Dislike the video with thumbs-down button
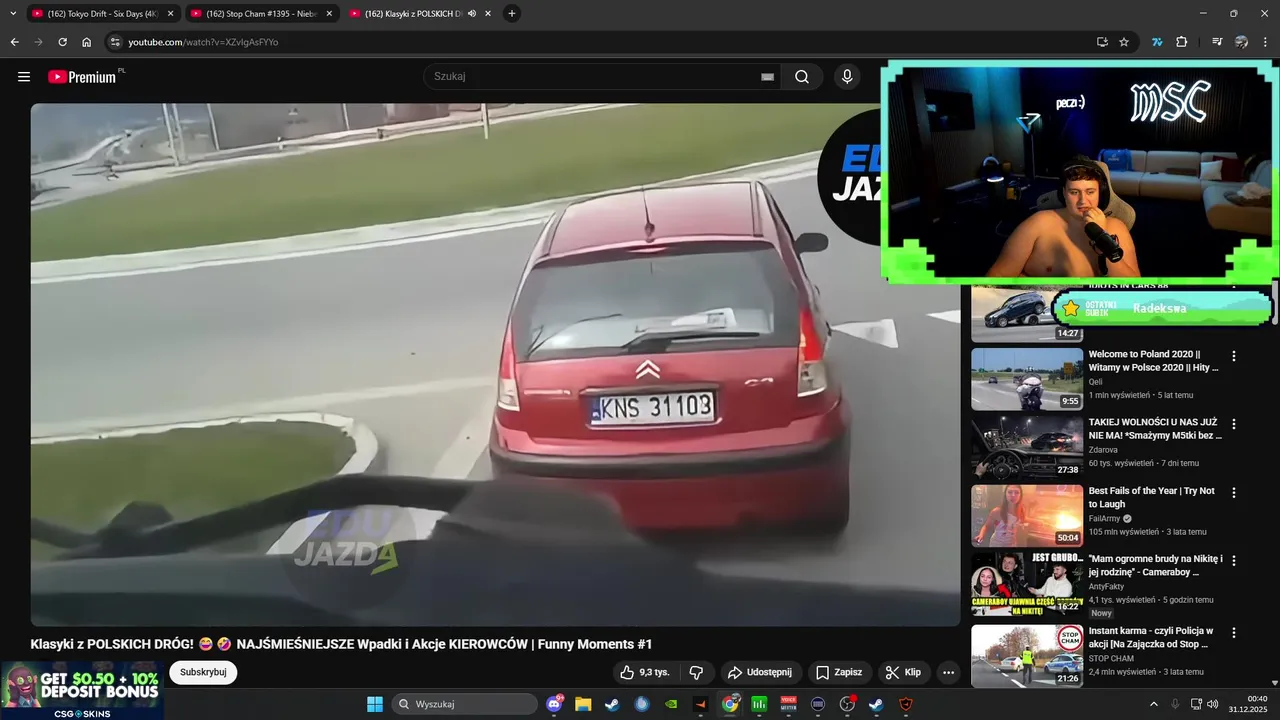The image size is (1280, 720). (697, 672)
